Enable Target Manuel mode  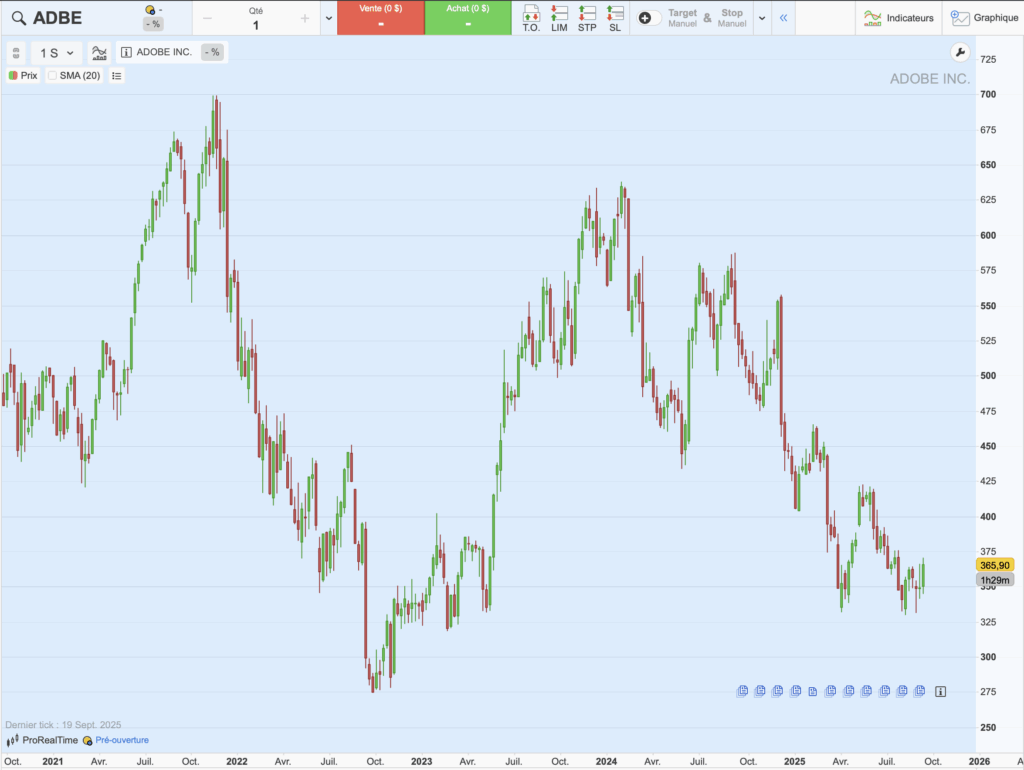(x=685, y=18)
